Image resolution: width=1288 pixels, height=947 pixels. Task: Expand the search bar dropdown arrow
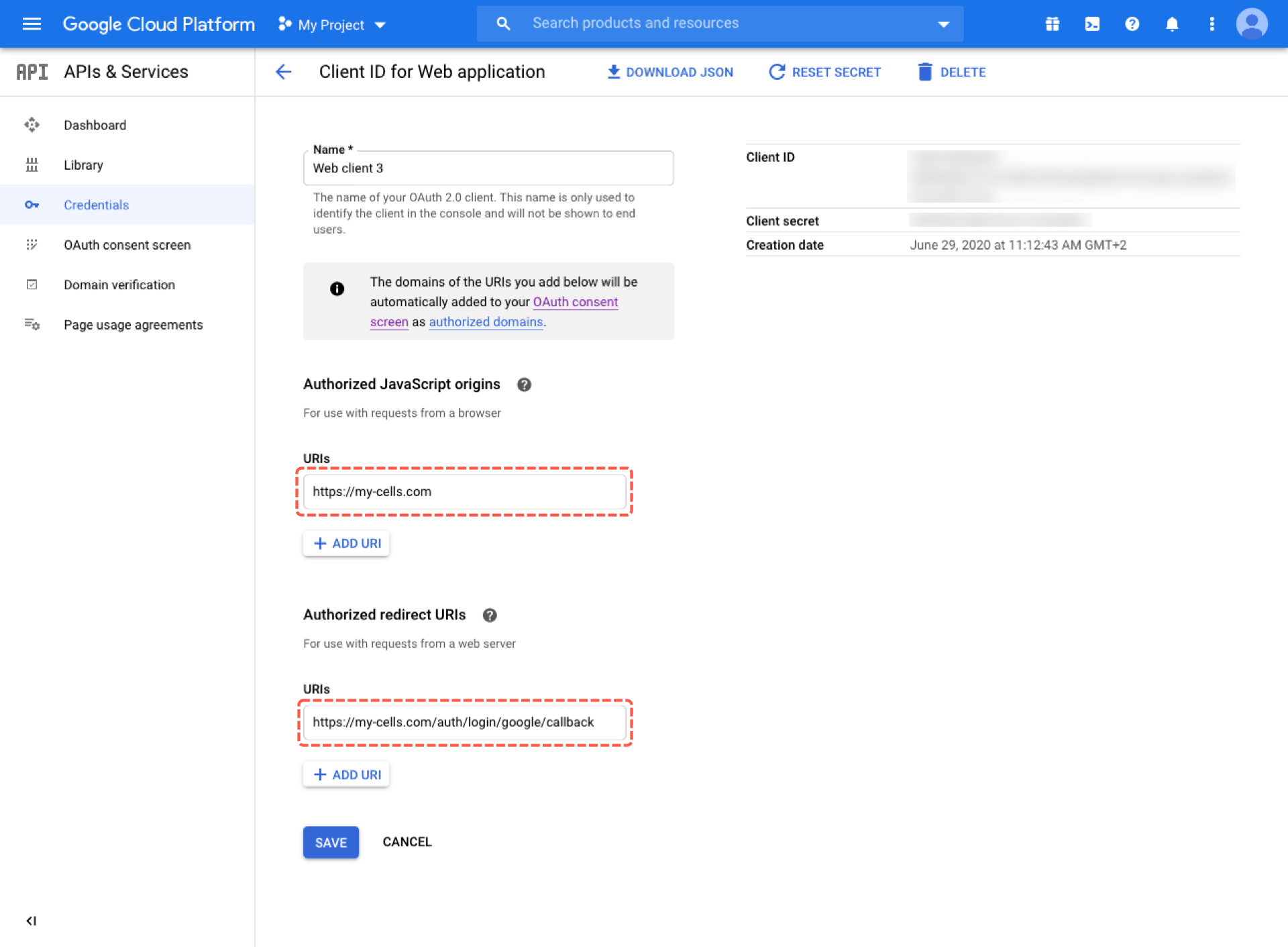click(x=944, y=24)
